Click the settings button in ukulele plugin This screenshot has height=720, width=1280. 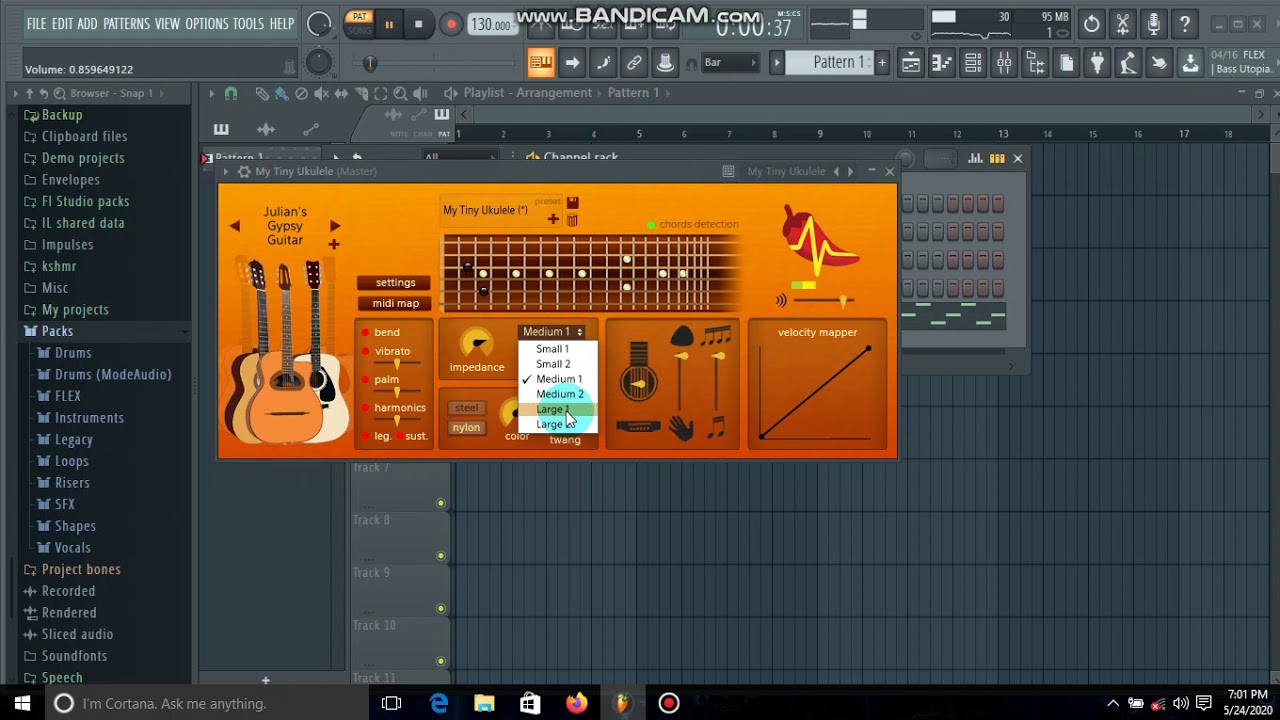[395, 283]
